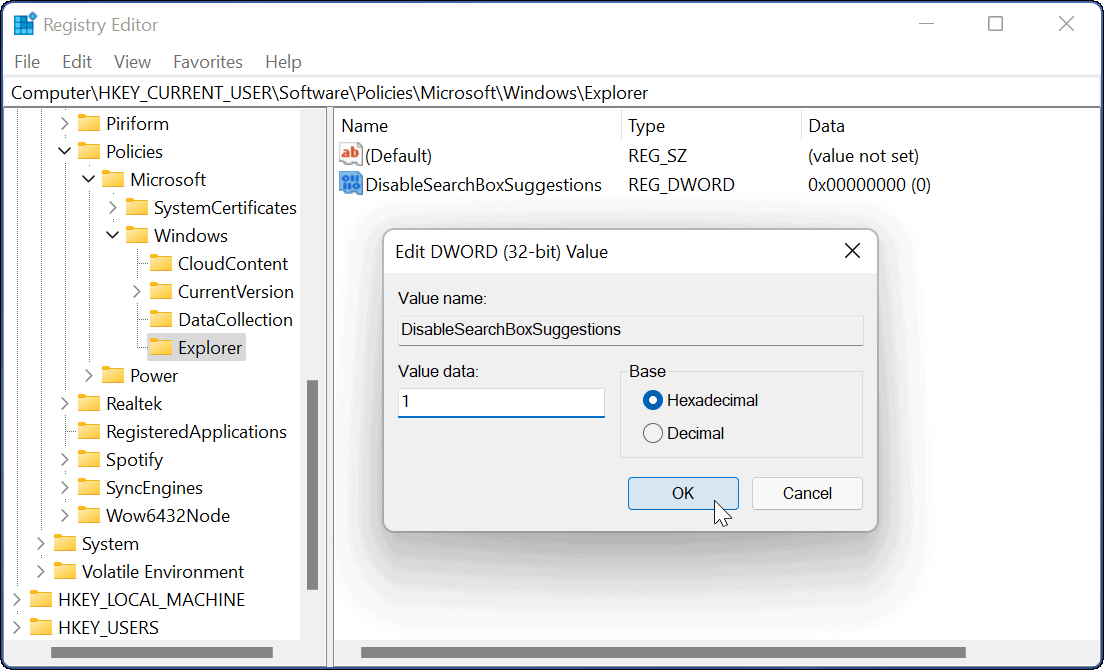Screen dimensions: 1104x670
Task: Click the Value data input field
Action: pos(500,402)
